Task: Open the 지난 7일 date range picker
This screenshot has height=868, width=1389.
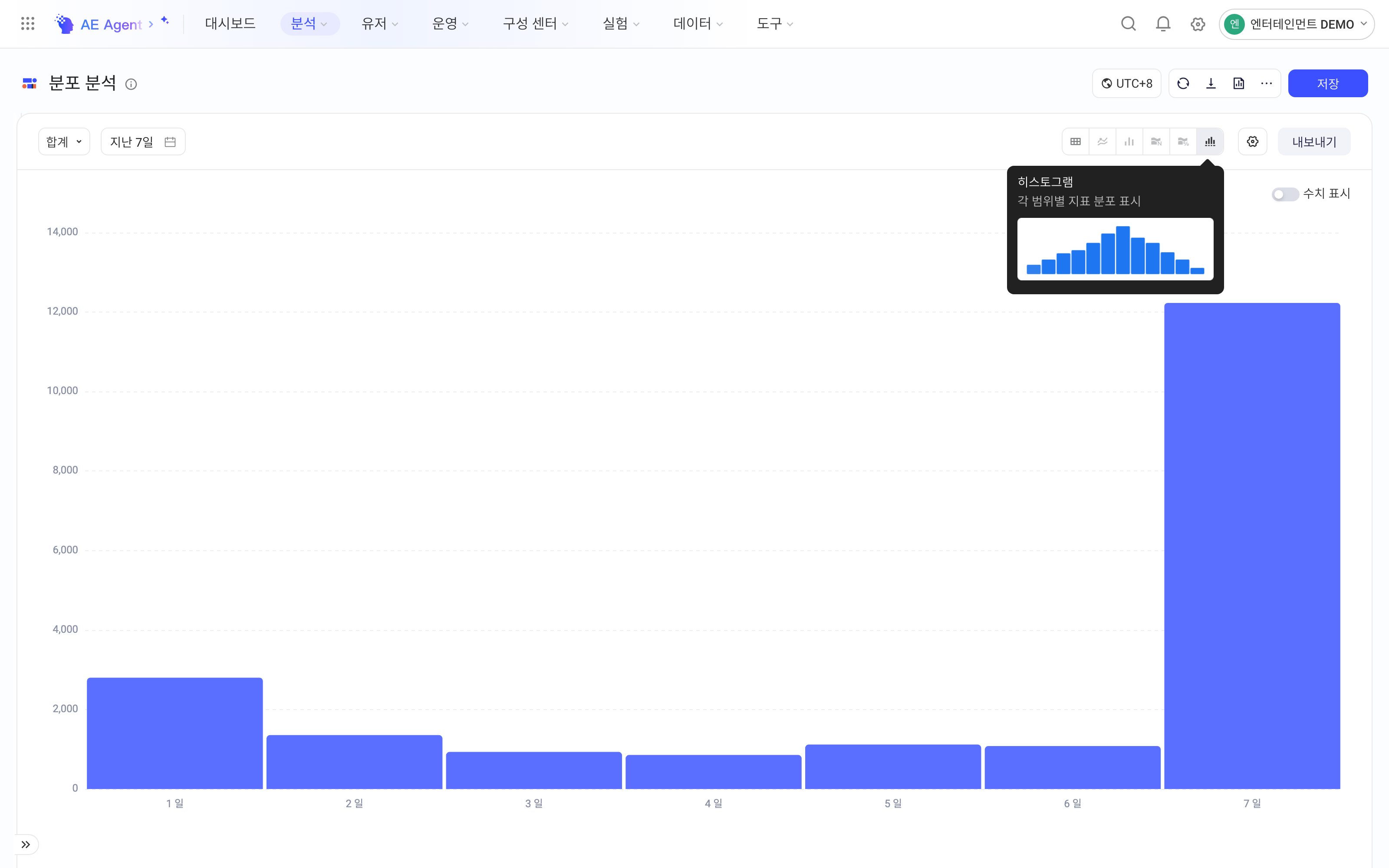Action: (x=143, y=142)
